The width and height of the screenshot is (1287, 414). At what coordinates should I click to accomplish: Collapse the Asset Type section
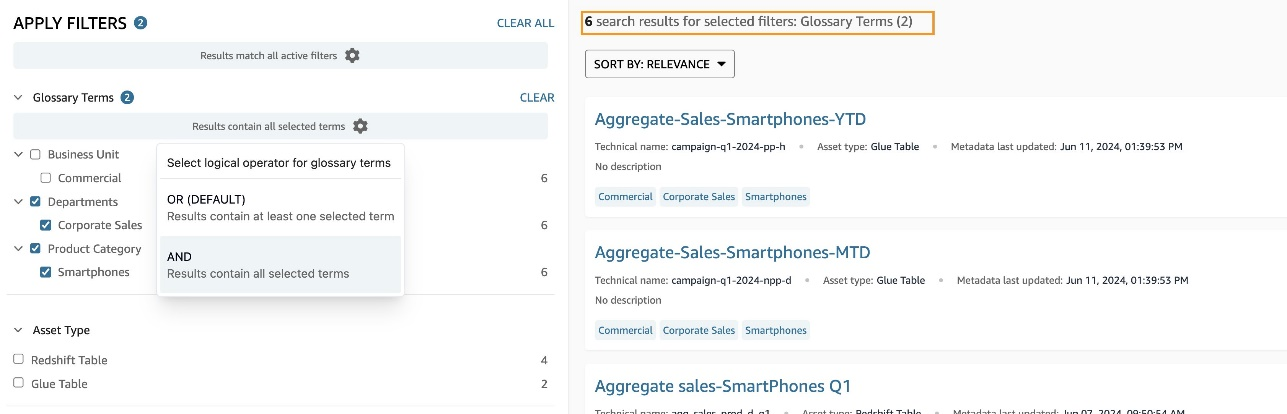18,330
